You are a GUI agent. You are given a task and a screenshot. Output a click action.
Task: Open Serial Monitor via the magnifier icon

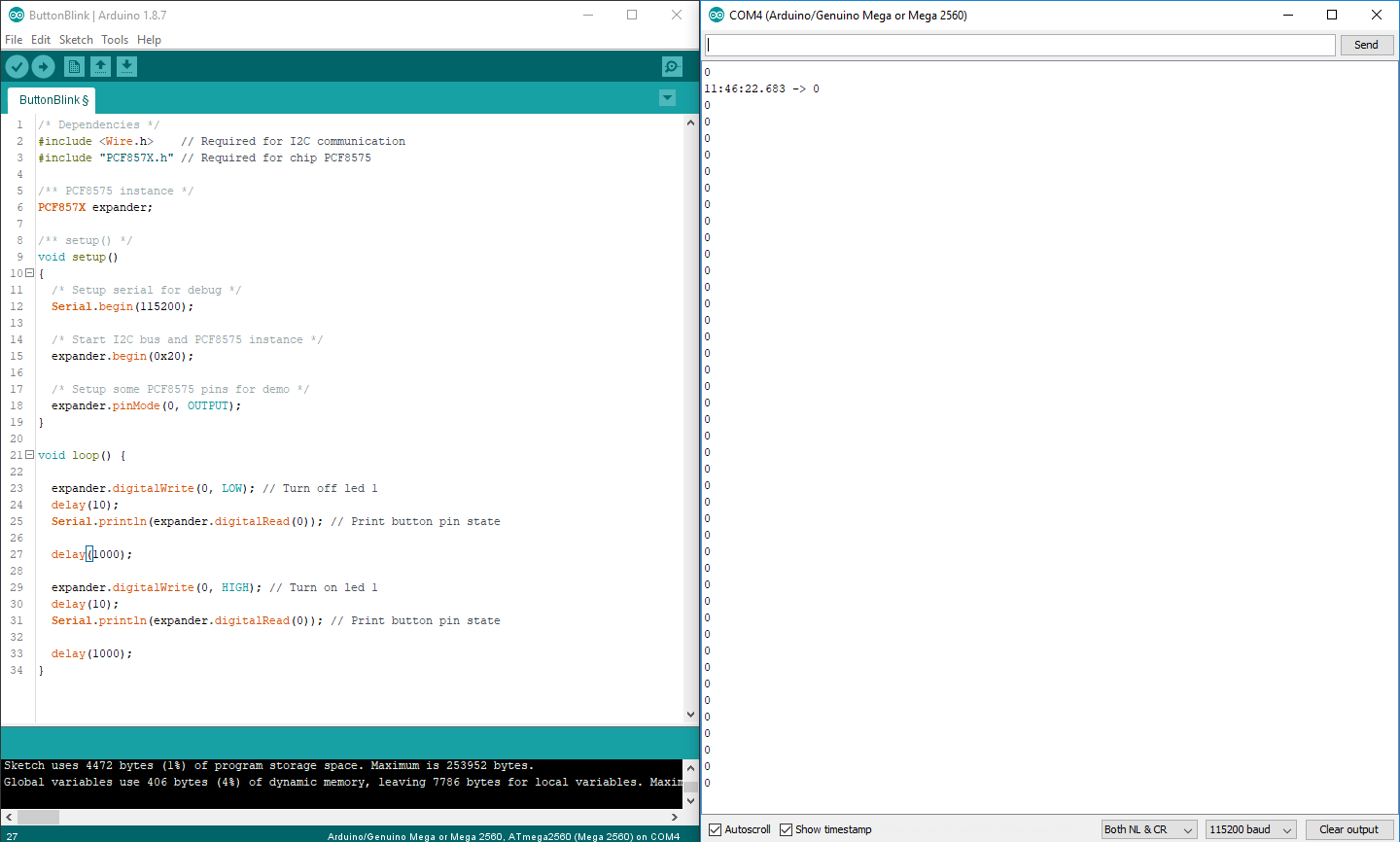672,66
